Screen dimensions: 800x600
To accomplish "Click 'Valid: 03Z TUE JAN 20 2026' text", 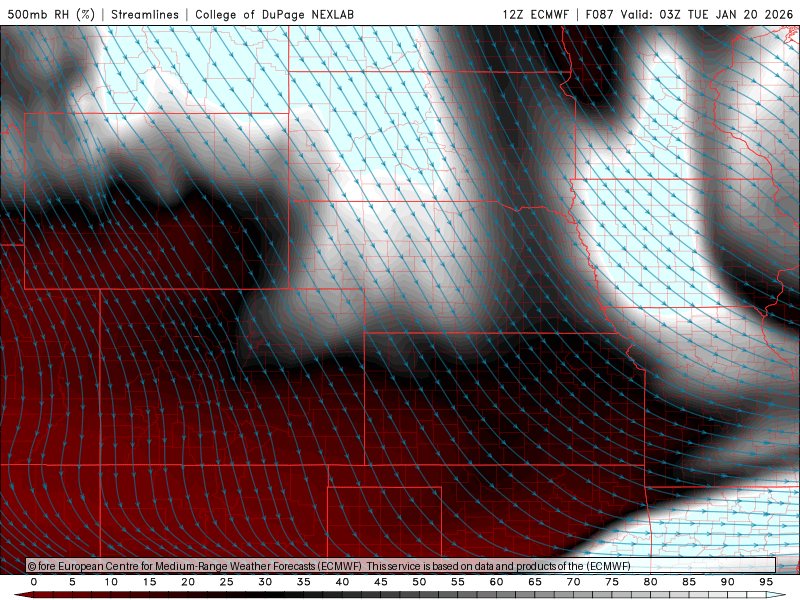I will [x=707, y=14].
